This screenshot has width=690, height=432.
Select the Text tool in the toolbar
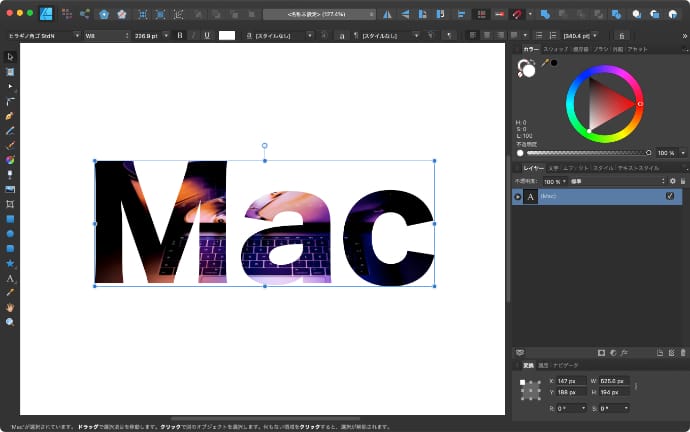[x=10, y=278]
